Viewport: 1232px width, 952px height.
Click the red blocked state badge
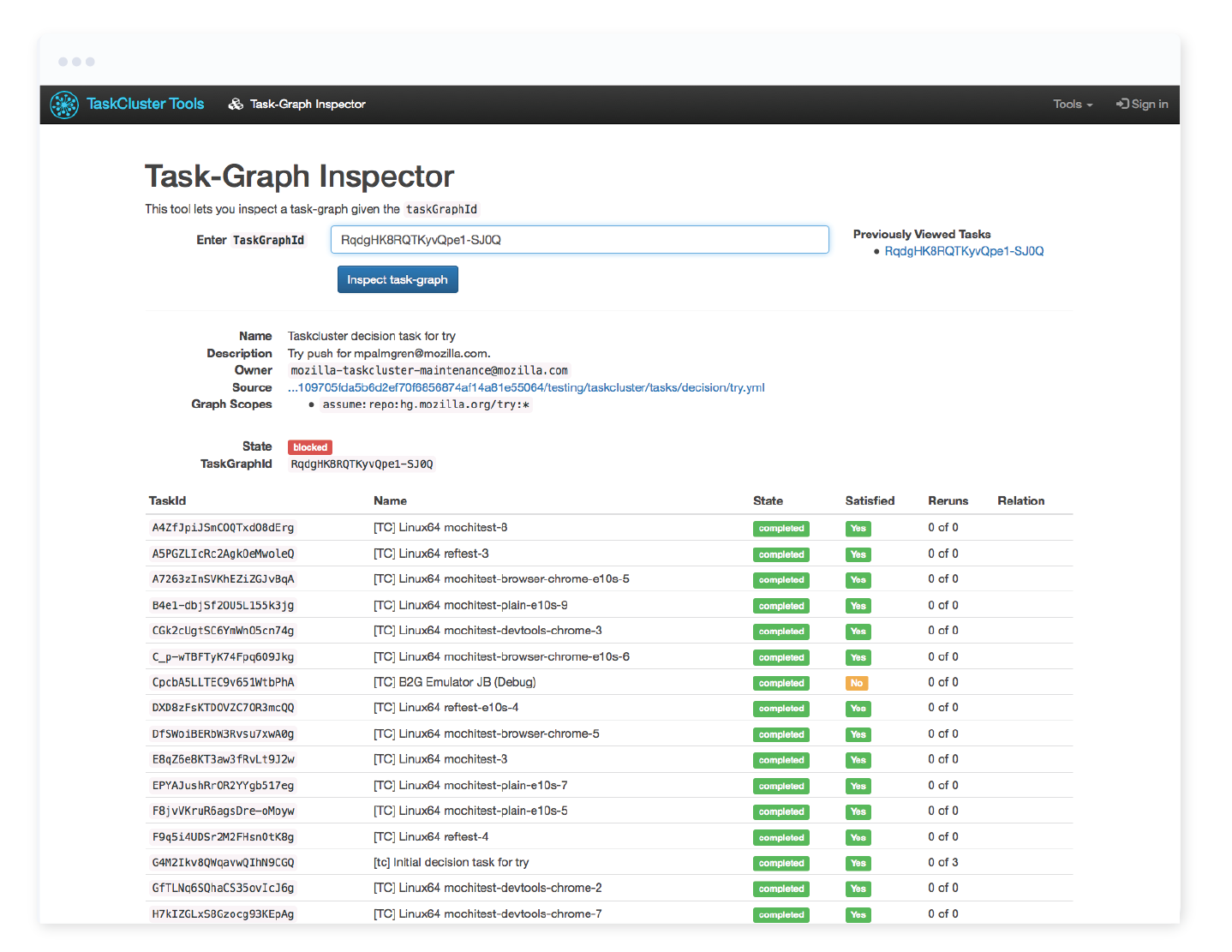point(310,447)
